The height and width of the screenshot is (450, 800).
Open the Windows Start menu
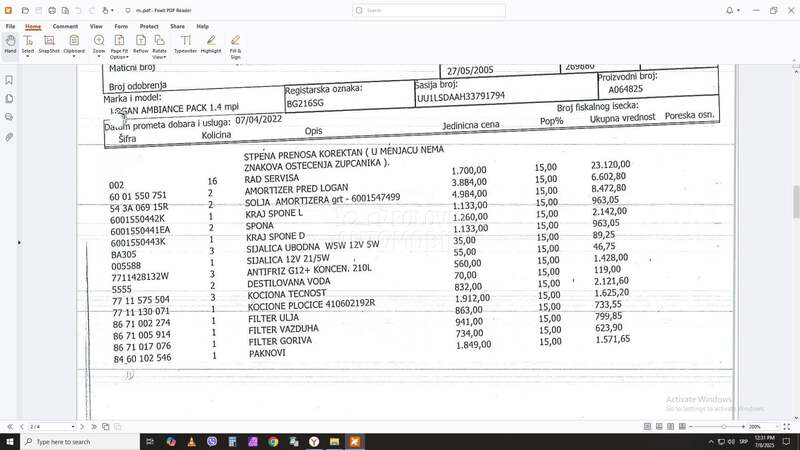coord(10,442)
